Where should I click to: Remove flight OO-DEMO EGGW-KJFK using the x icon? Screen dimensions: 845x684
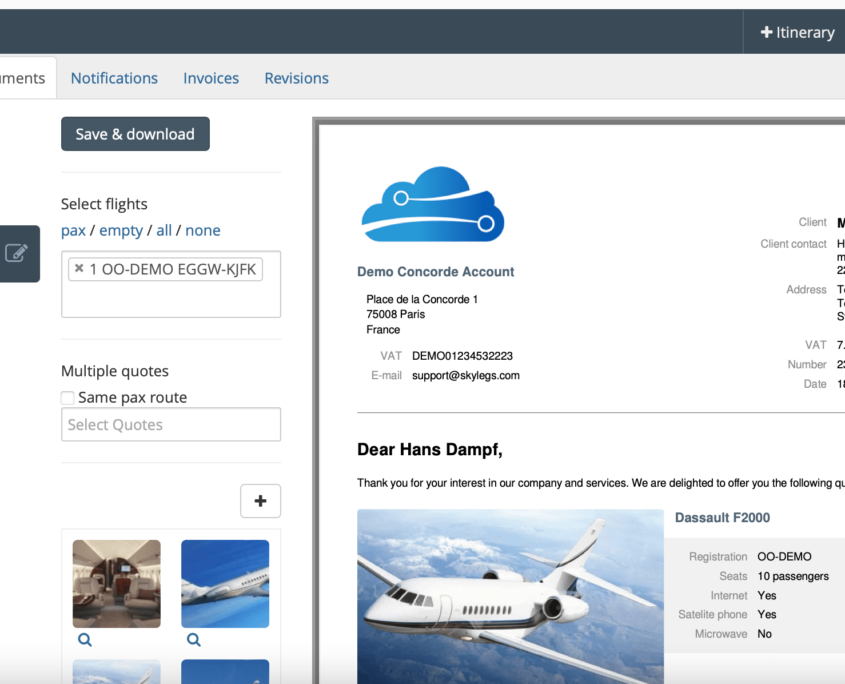(x=78, y=268)
